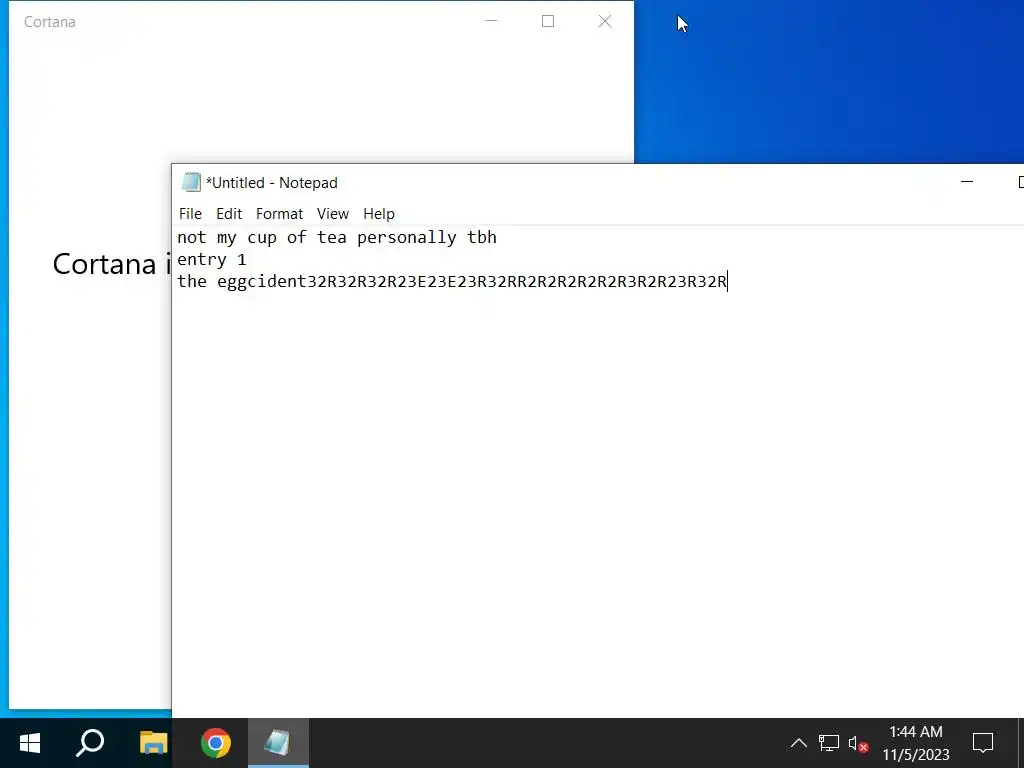The width and height of the screenshot is (1024, 768).
Task: Click the '*Untitled - Notepad' title bar
Action: [272, 183]
